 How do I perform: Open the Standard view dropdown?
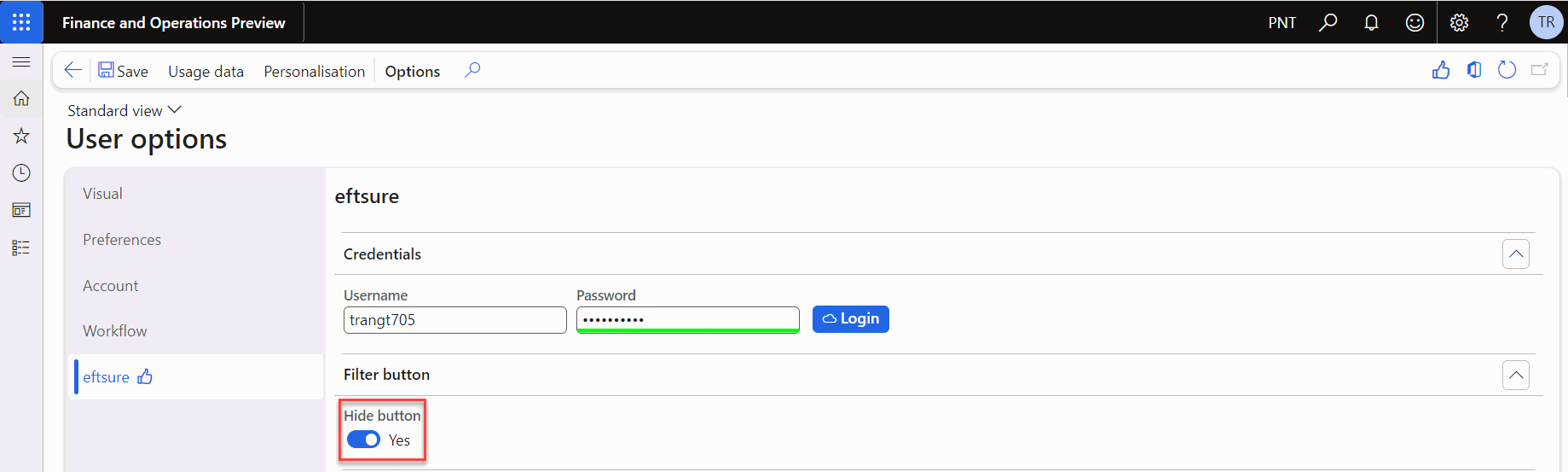tap(124, 110)
